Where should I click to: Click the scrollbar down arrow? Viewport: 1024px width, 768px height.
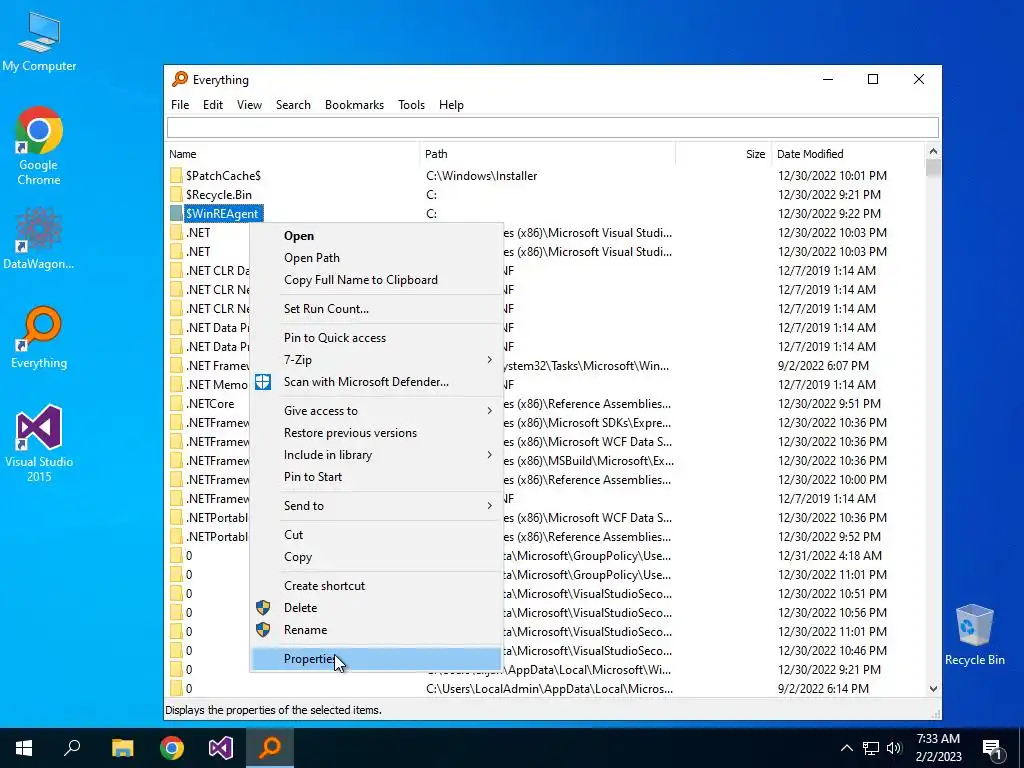click(x=933, y=689)
